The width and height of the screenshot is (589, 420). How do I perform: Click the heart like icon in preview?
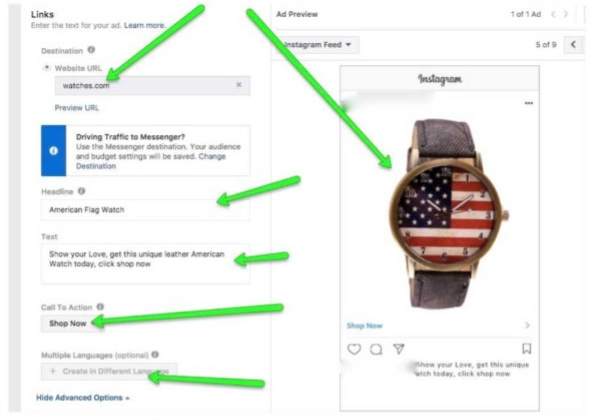[x=354, y=349]
